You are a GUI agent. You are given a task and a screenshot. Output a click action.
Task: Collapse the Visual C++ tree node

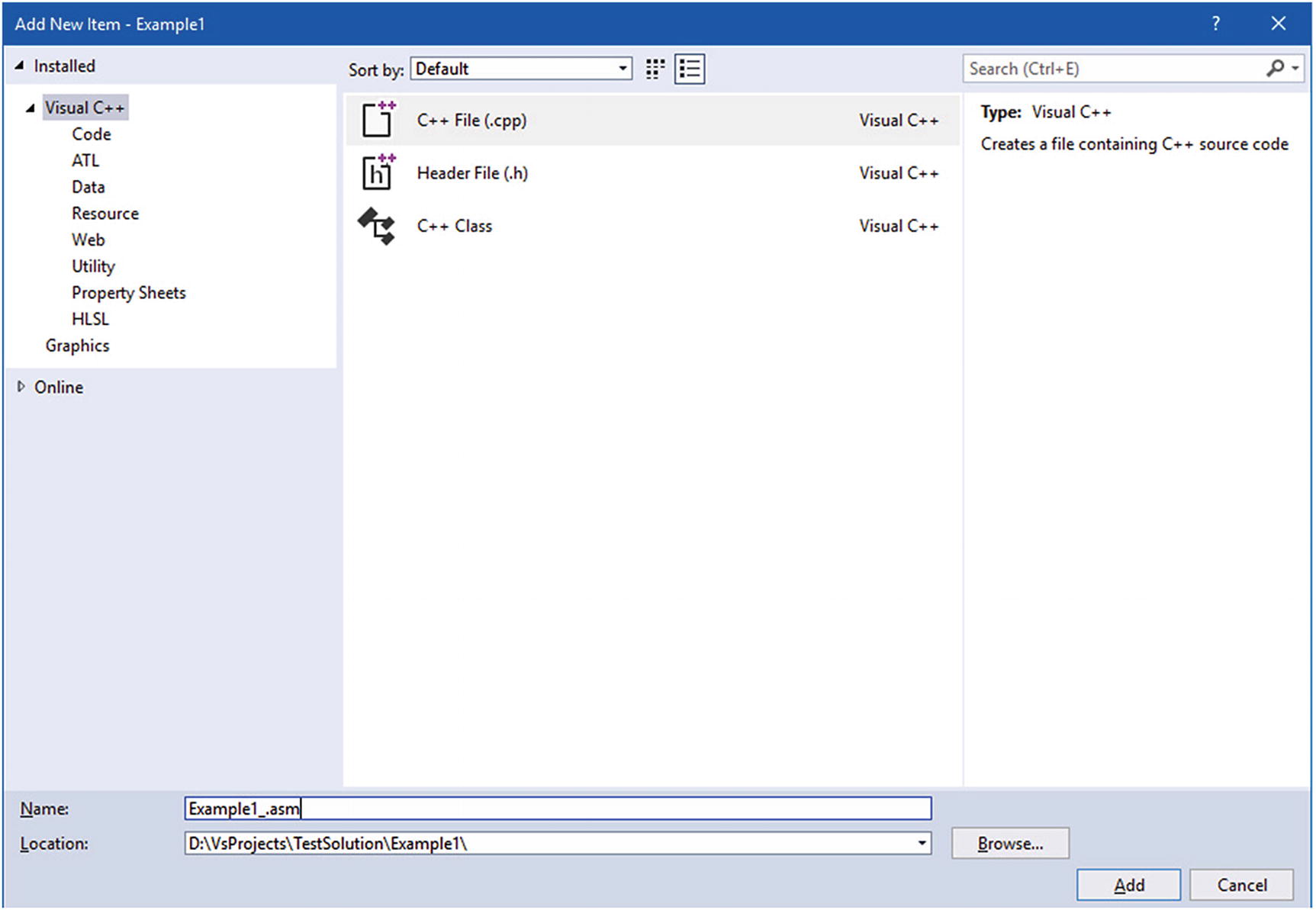31,108
